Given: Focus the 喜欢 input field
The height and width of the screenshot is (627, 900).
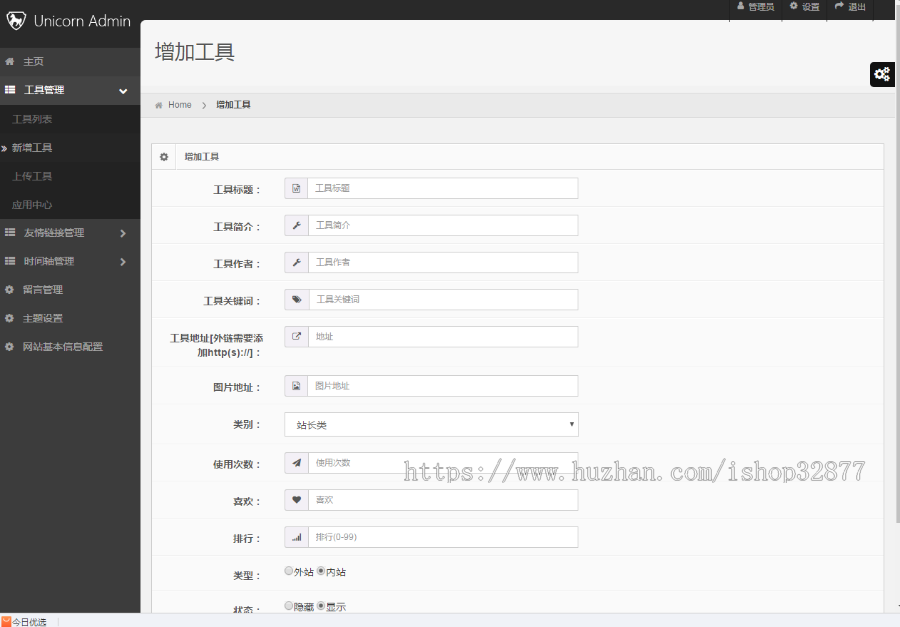Looking at the screenshot, I should pyautogui.click(x=443, y=500).
